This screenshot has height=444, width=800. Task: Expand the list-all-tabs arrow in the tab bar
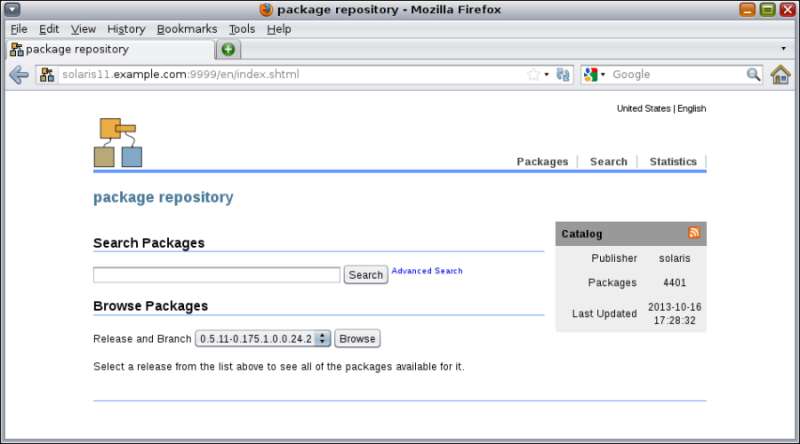[783, 48]
